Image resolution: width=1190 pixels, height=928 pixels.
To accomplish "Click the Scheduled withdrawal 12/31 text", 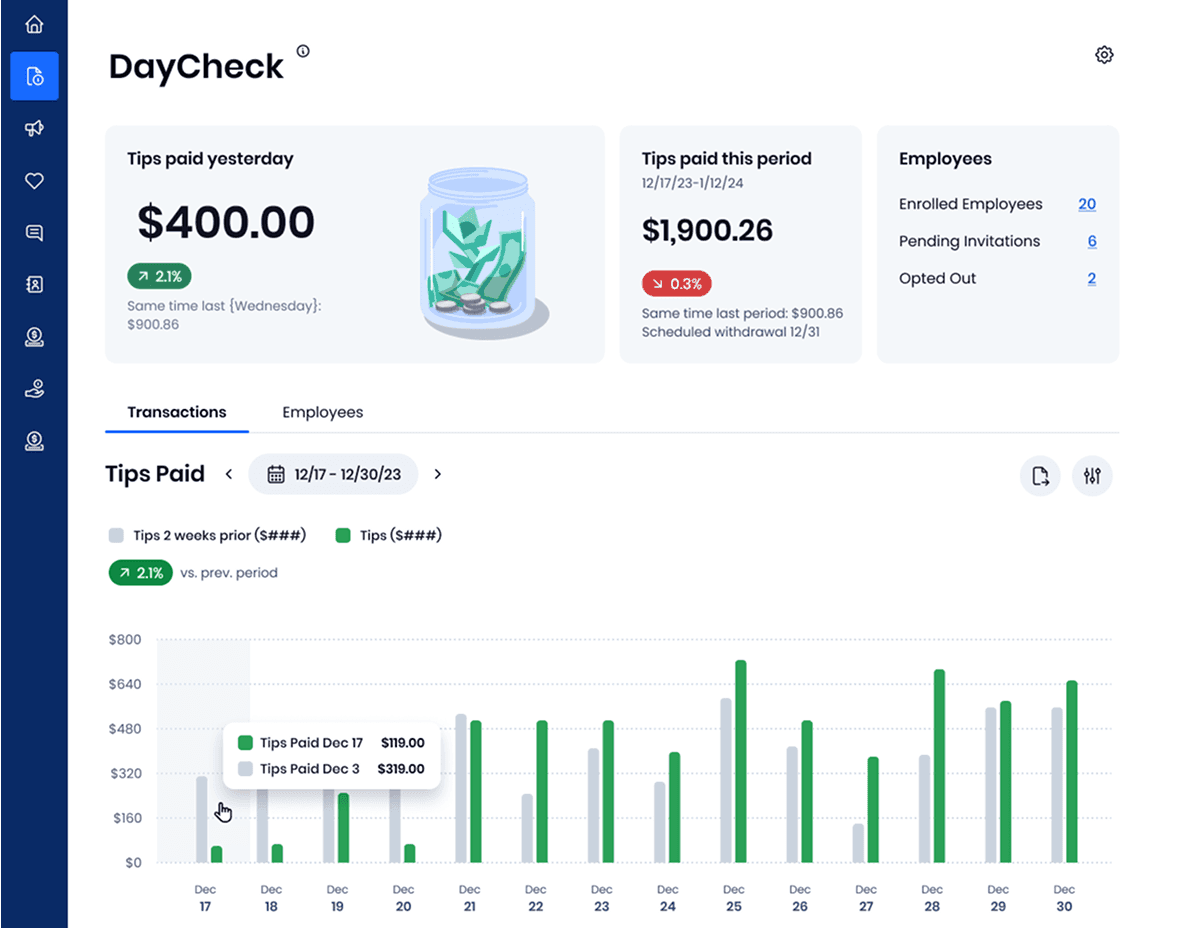I will [731, 332].
